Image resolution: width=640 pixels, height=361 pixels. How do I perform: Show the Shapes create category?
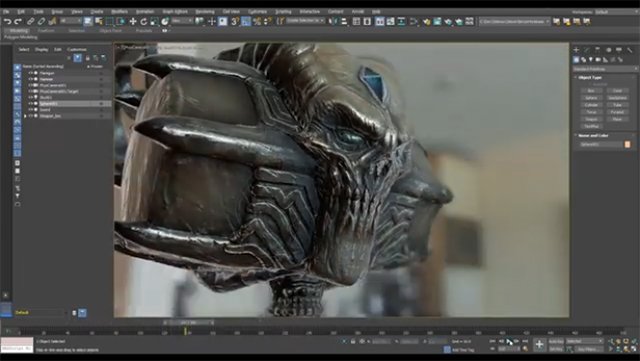(583, 60)
